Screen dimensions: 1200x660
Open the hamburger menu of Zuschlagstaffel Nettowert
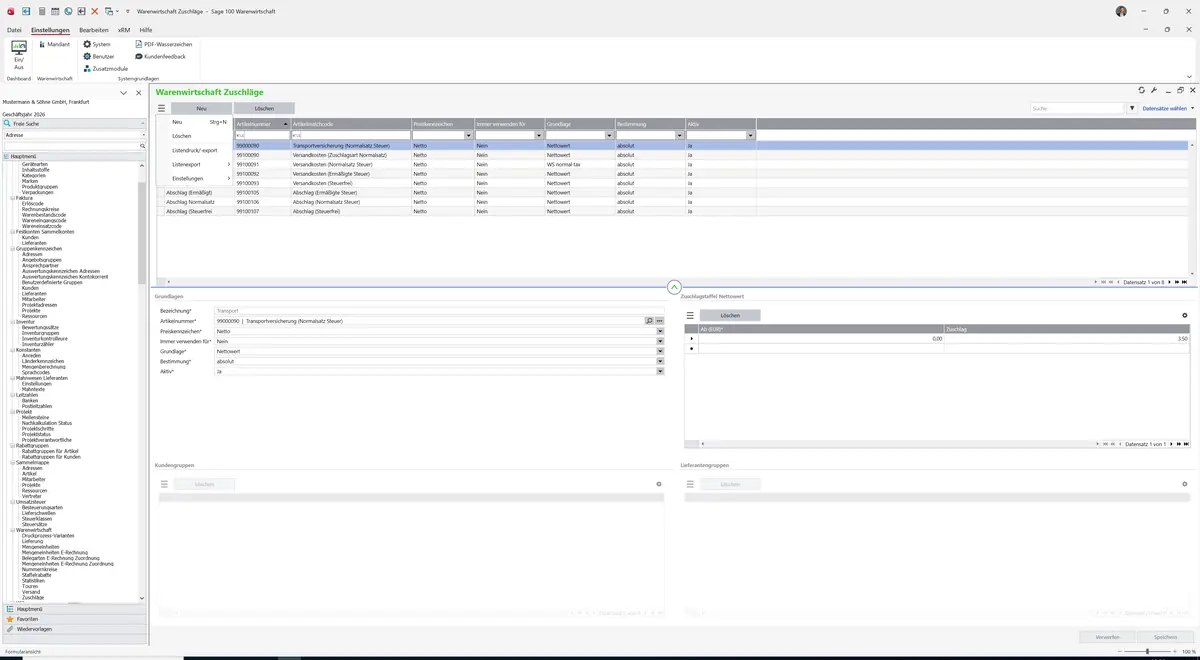click(690, 315)
